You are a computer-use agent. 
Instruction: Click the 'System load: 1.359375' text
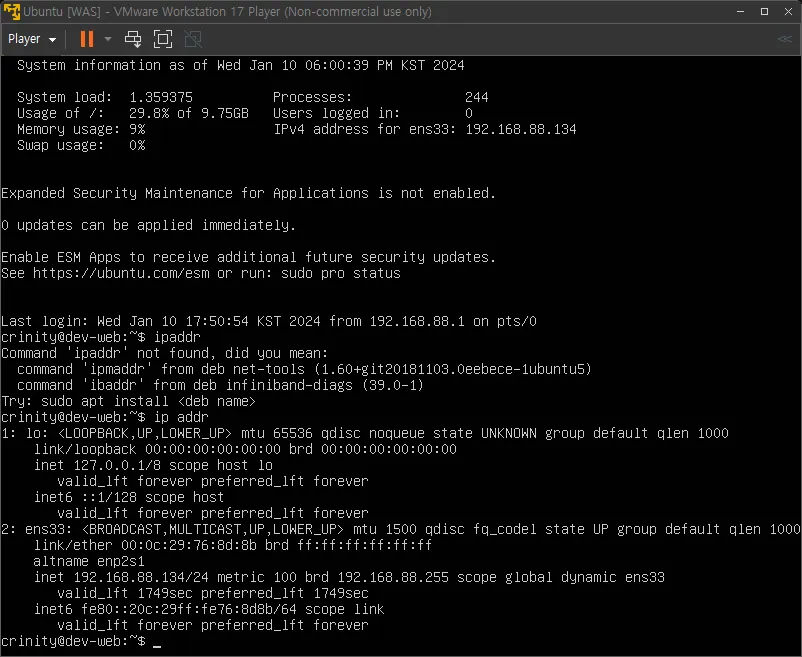point(105,97)
